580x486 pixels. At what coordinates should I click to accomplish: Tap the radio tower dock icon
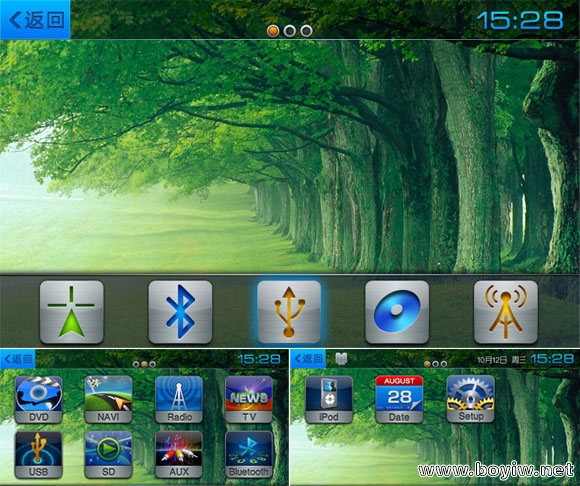pos(506,312)
